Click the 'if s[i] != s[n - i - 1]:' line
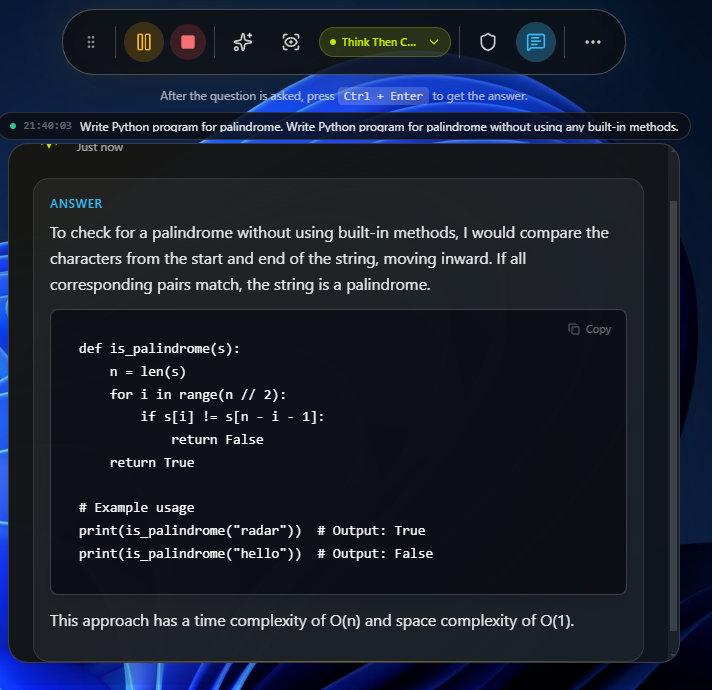This screenshot has width=712, height=690. click(x=232, y=417)
